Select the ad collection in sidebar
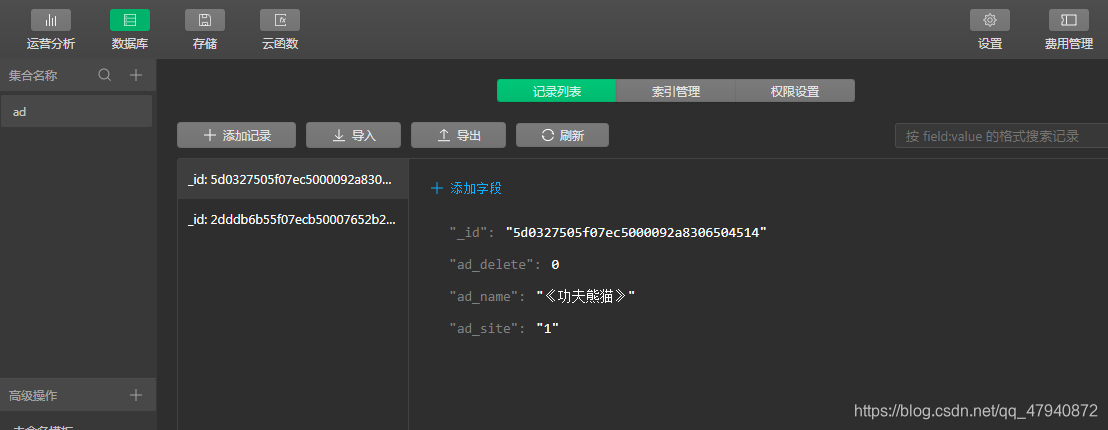 point(76,112)
